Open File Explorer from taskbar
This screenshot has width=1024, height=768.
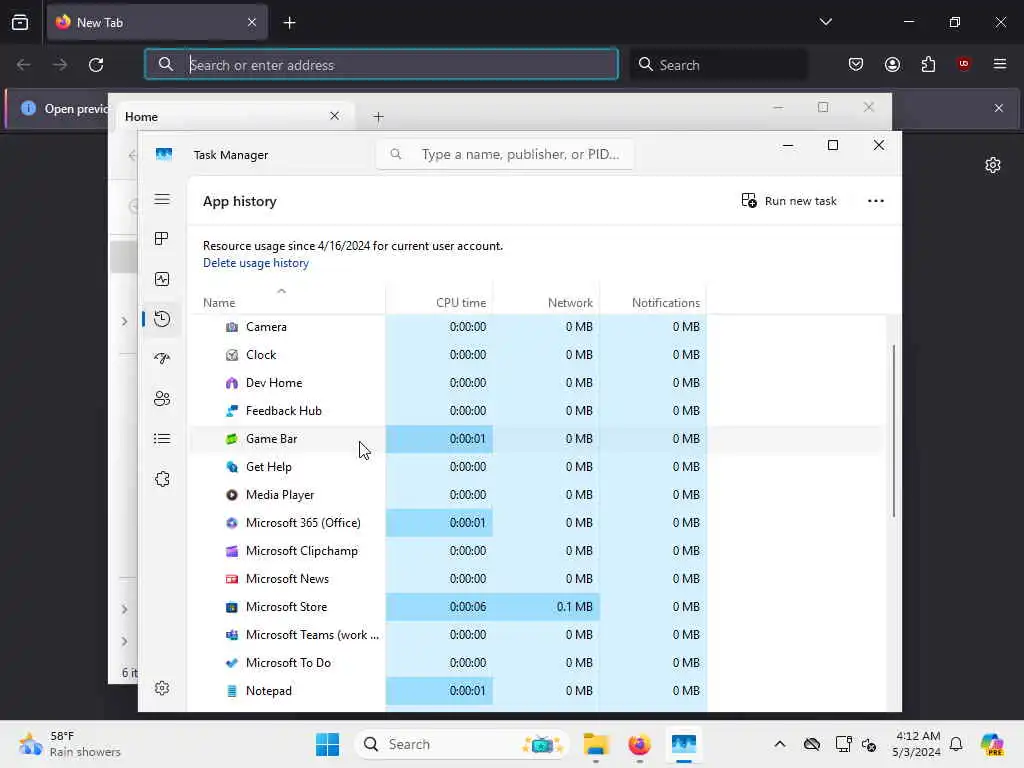click(596, 744)
